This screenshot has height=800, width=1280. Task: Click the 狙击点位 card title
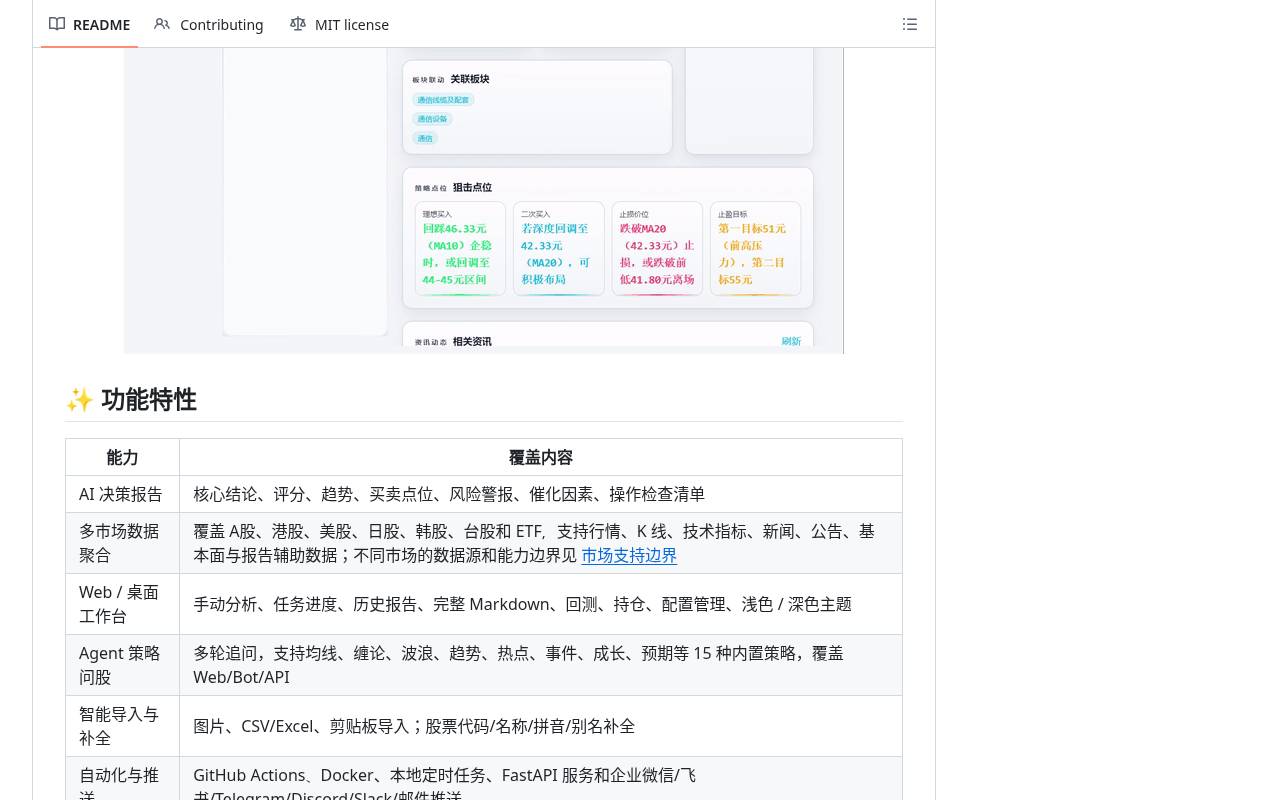click(x=472, y=187)
